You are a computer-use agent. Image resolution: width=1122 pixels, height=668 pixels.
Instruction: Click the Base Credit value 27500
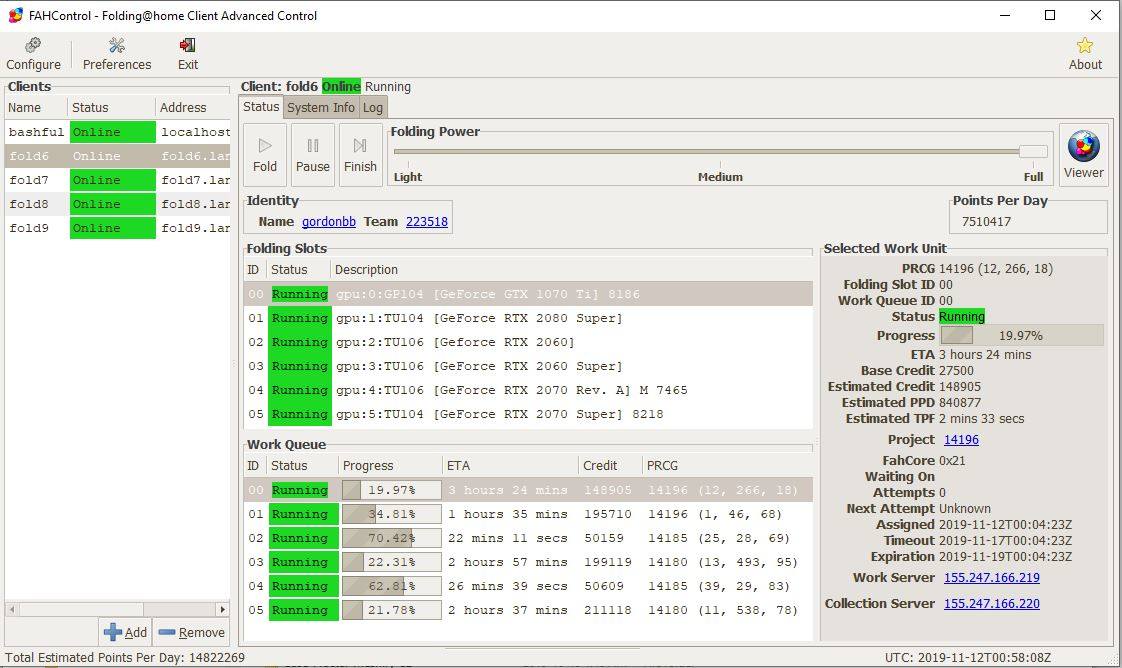[x=956, y=370]
